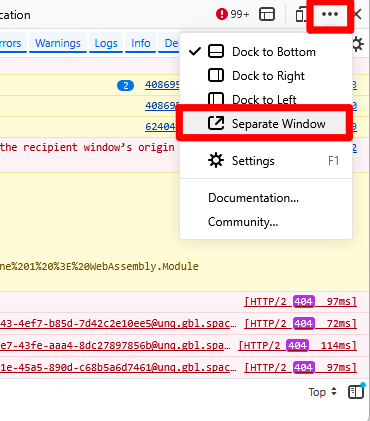
Task: Select the iframe picker icon
Action: pos(267,14)
